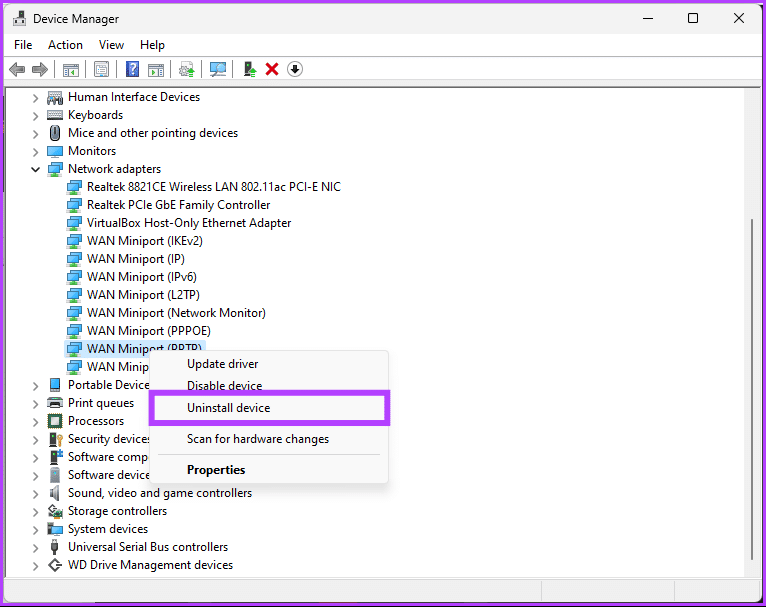Click Scan for hardware changes monitor icon

(218, 69)
